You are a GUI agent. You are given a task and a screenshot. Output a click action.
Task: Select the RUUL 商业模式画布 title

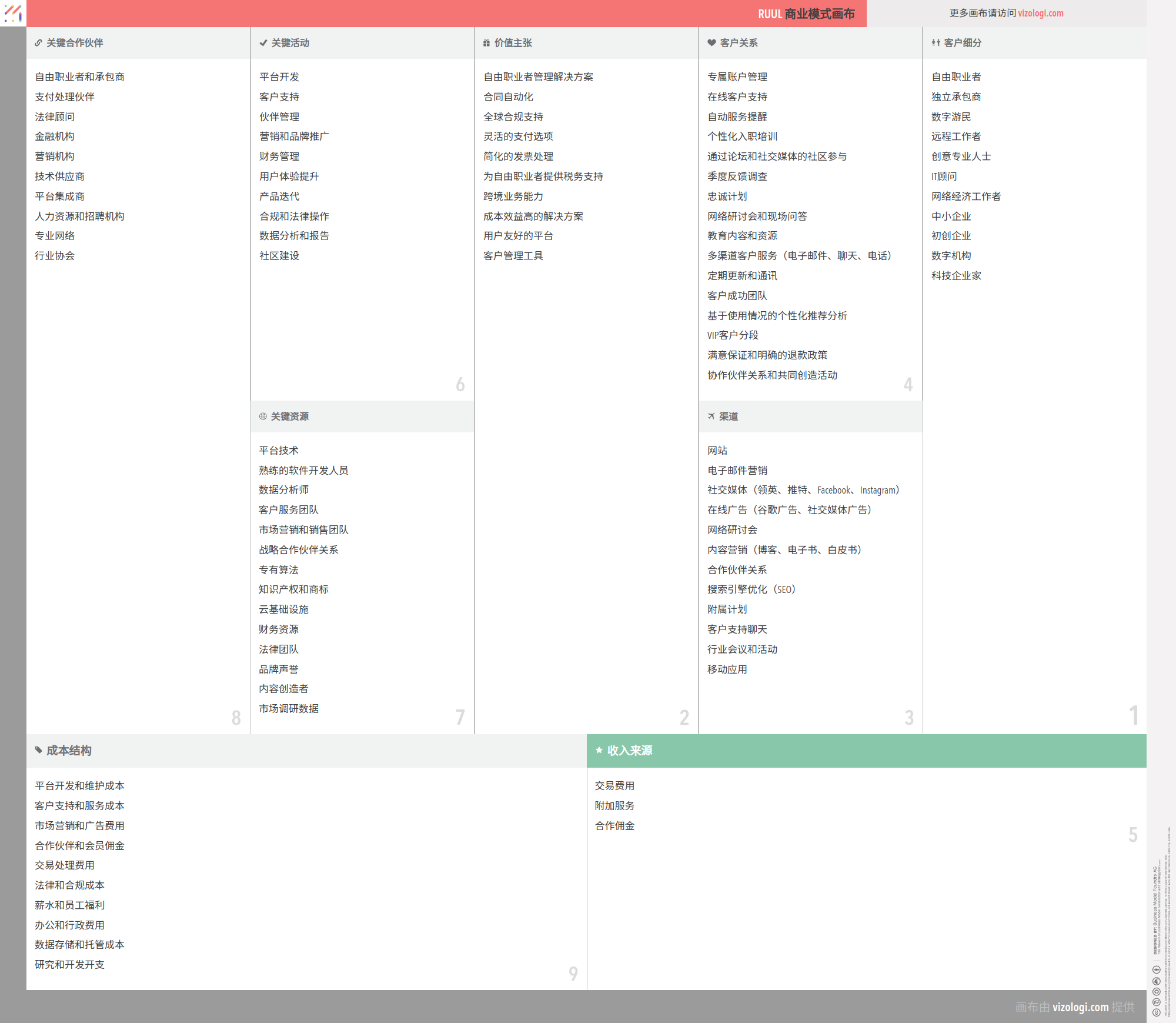(x=806, y=14)
